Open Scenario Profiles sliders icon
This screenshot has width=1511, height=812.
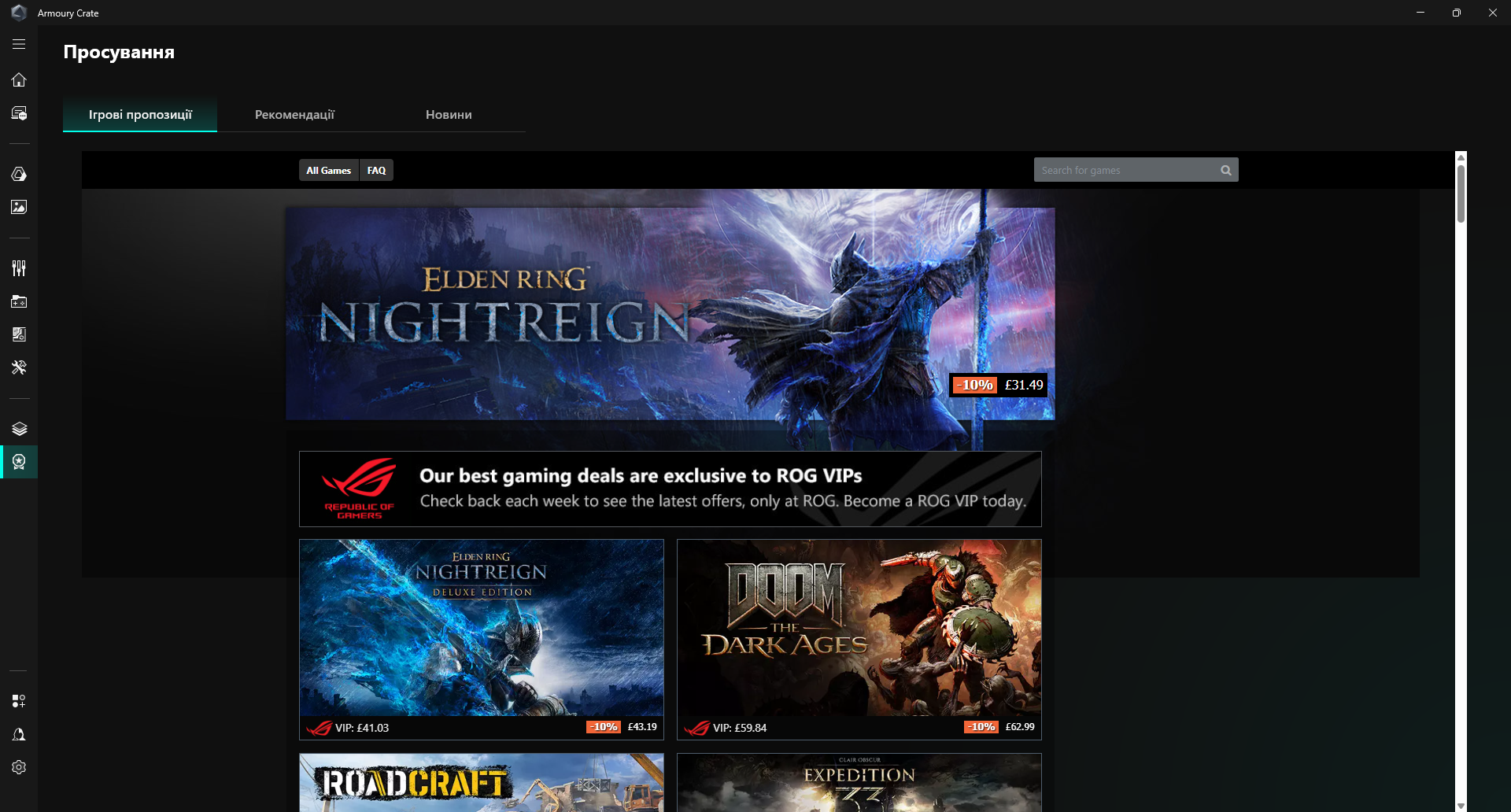(x=19, y=268)
